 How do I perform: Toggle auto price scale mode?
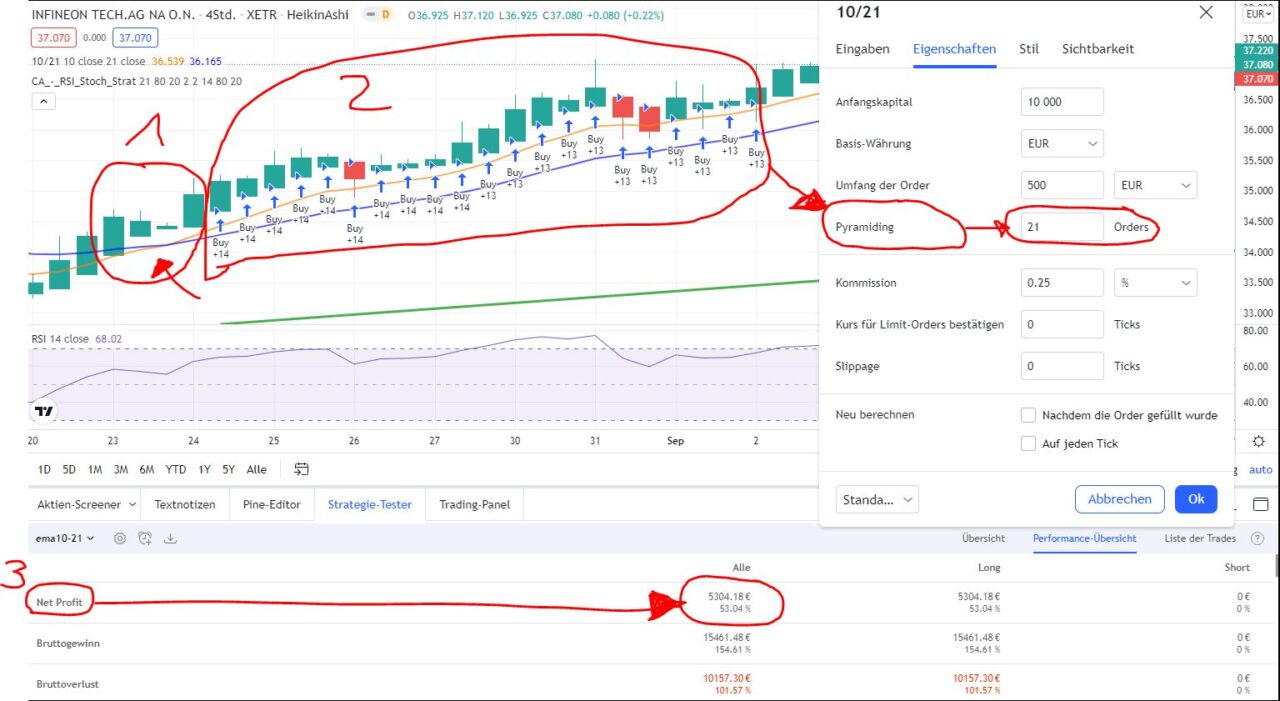(x=1260, y=469)
